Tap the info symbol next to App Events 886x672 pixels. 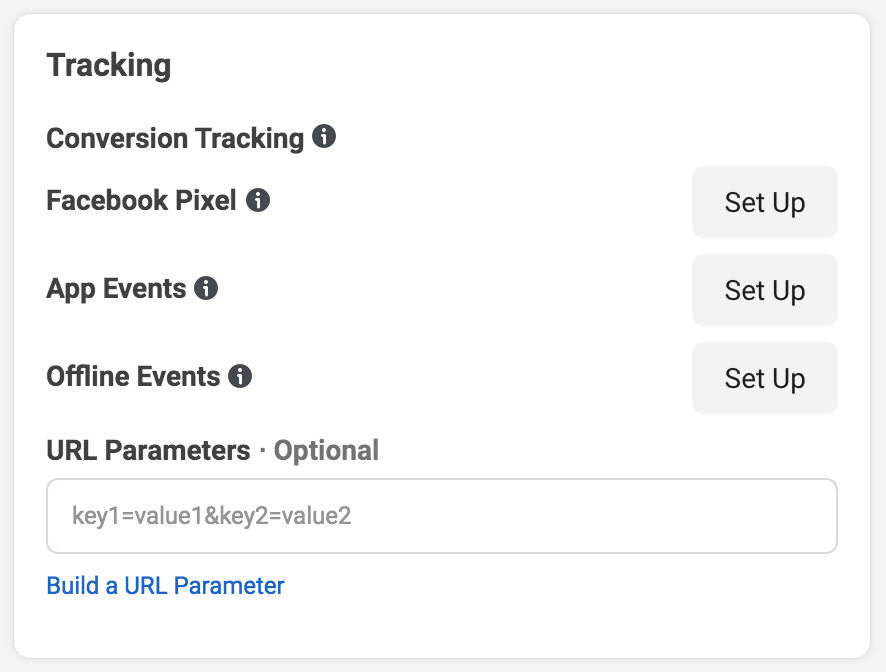click(208, 288)
